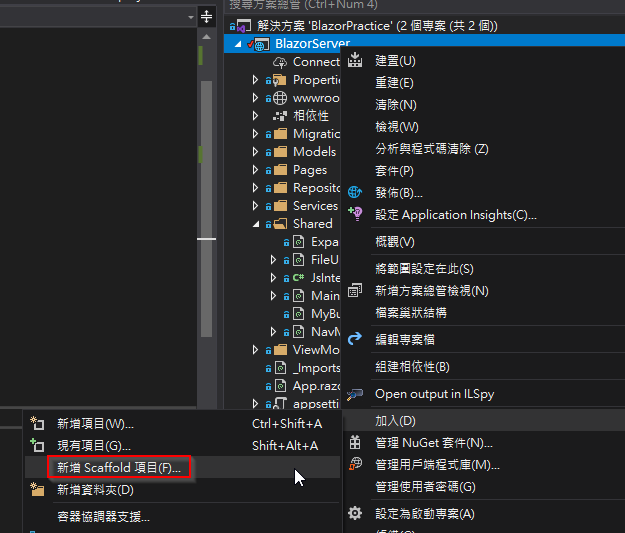Click the Publish (發佈) globe icon

tap(355, 193)
